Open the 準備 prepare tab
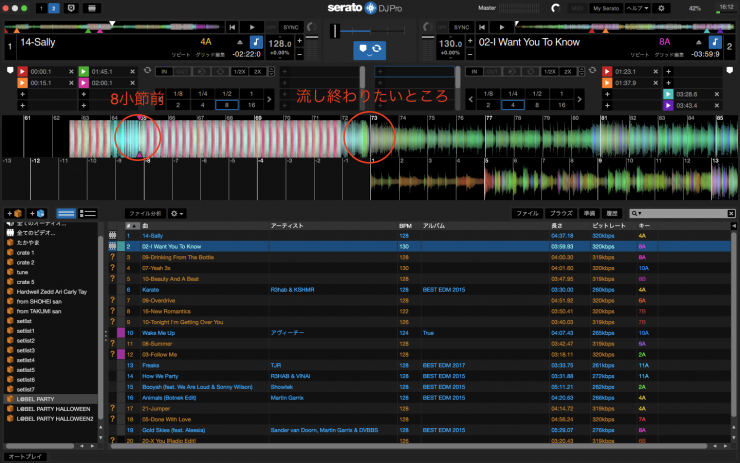740x463 pixels. tap(589, 213)
